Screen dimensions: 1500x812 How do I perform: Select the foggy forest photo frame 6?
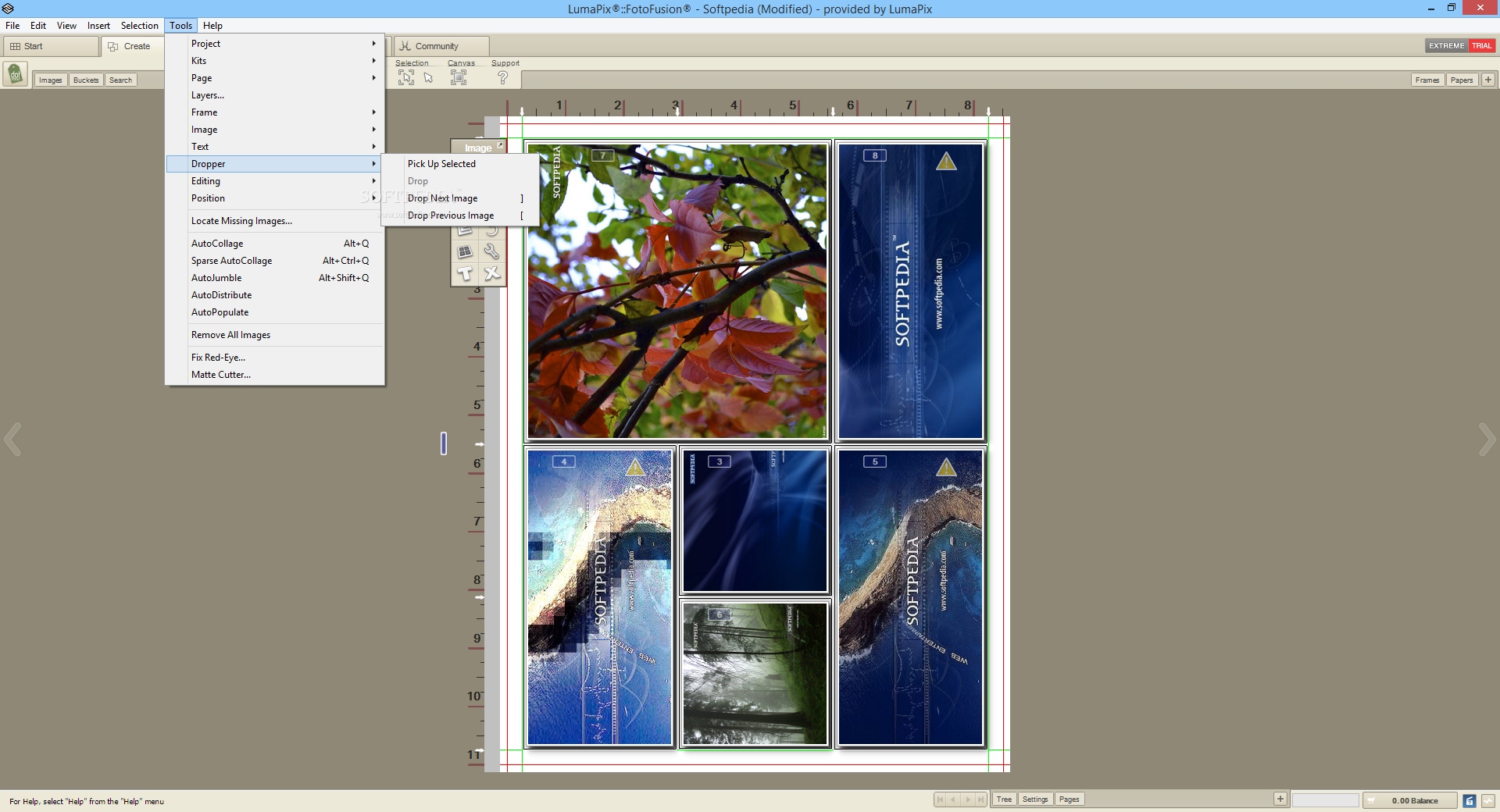(x=755, y=673)
